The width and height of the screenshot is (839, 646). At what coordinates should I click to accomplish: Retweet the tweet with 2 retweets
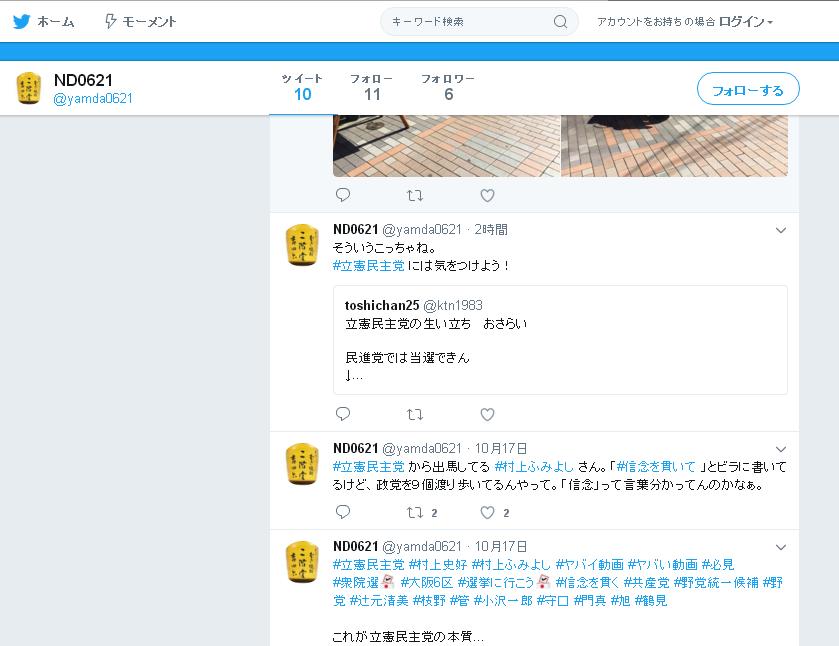pyautogui.click(x=415, y=513)
